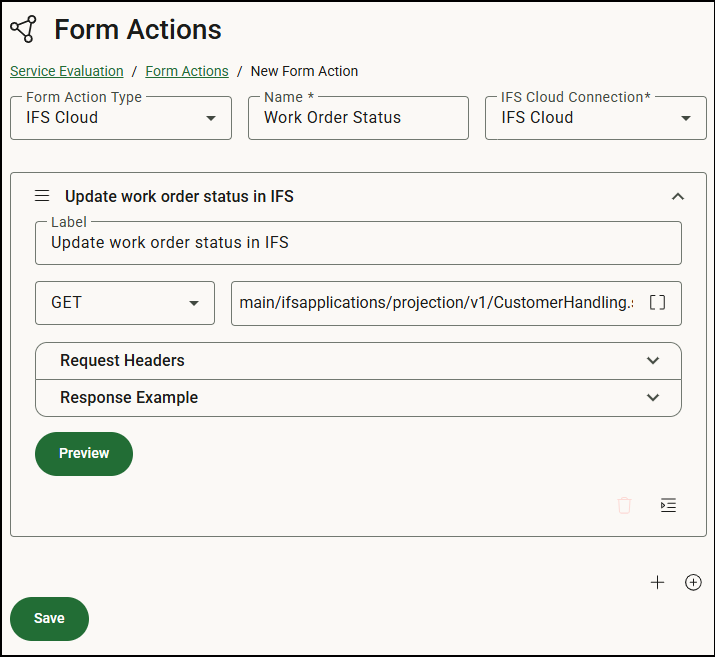Delete step with the trash icon
This screenshot has width=715, height=657.
point(624,505)
